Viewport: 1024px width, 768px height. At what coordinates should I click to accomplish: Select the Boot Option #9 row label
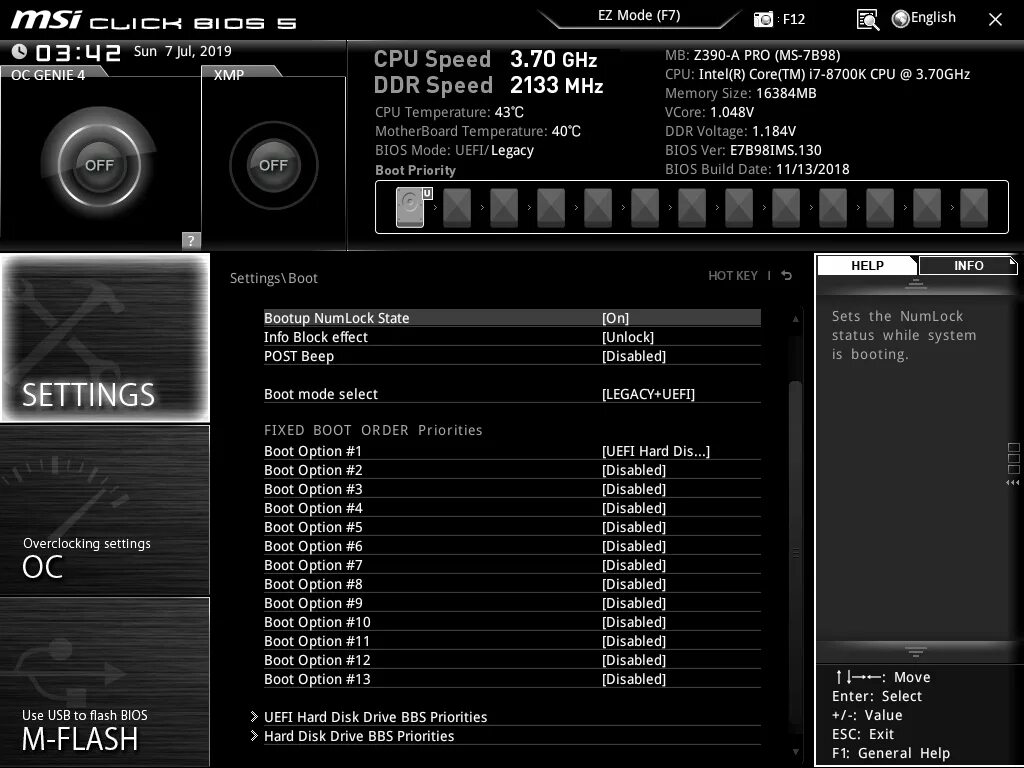[313, 603]
